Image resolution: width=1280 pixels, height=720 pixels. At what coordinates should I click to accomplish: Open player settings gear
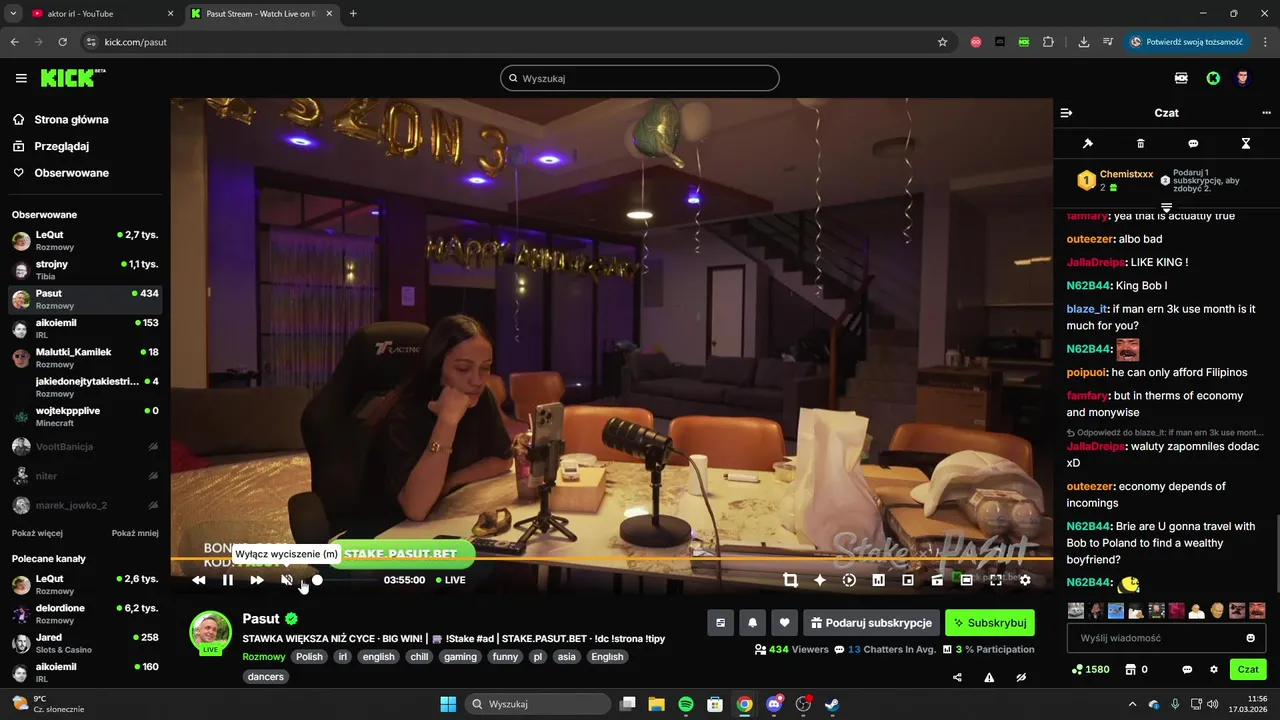coord(1025,580)
